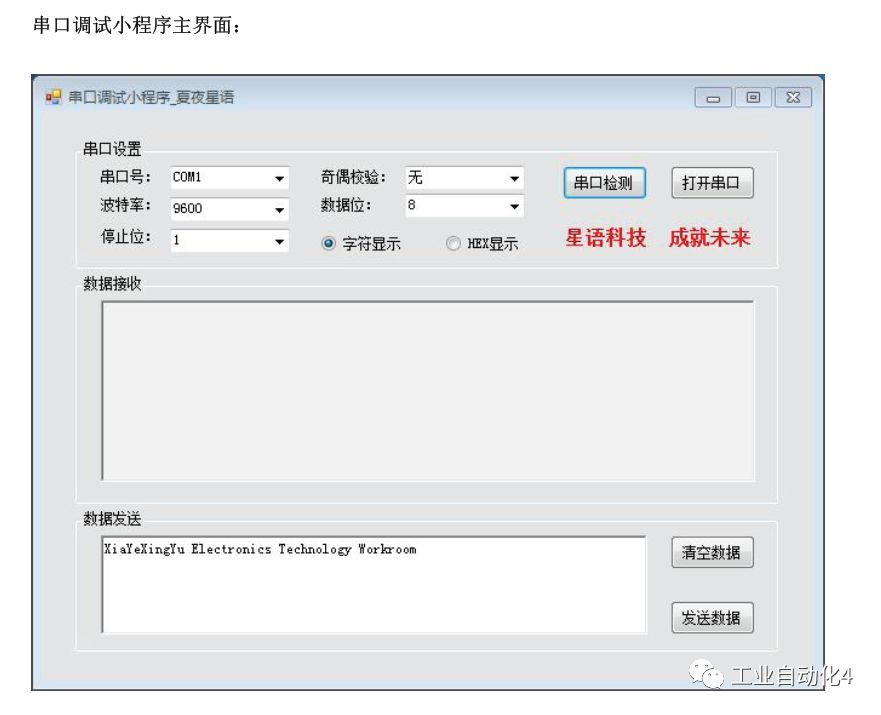The height and width of the screenshot is (715, 881).
Task: Expand the 停止位 stop bit dropdown
Action: (277, 241)
